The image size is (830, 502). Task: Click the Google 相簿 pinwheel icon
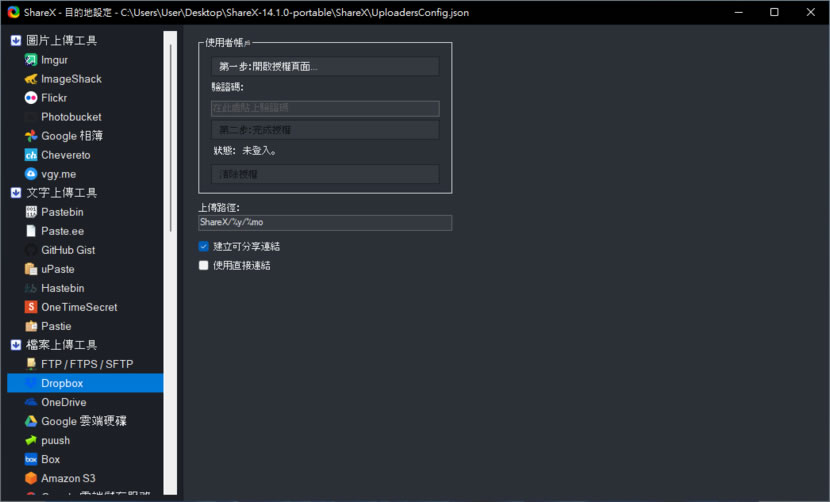(x=31, y=136)
